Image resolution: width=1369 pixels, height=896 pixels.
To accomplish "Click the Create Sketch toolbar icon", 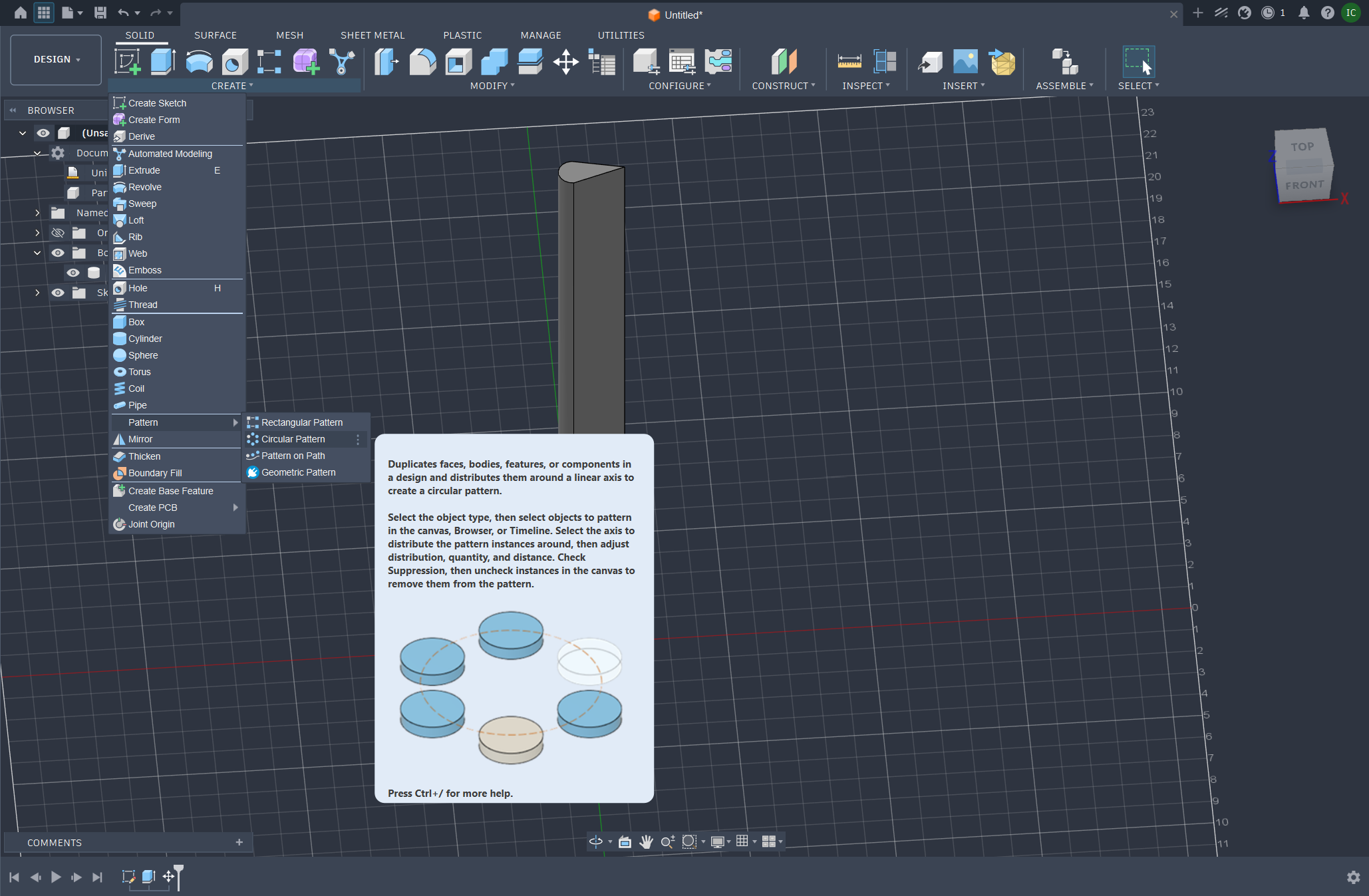I will 127,61.
